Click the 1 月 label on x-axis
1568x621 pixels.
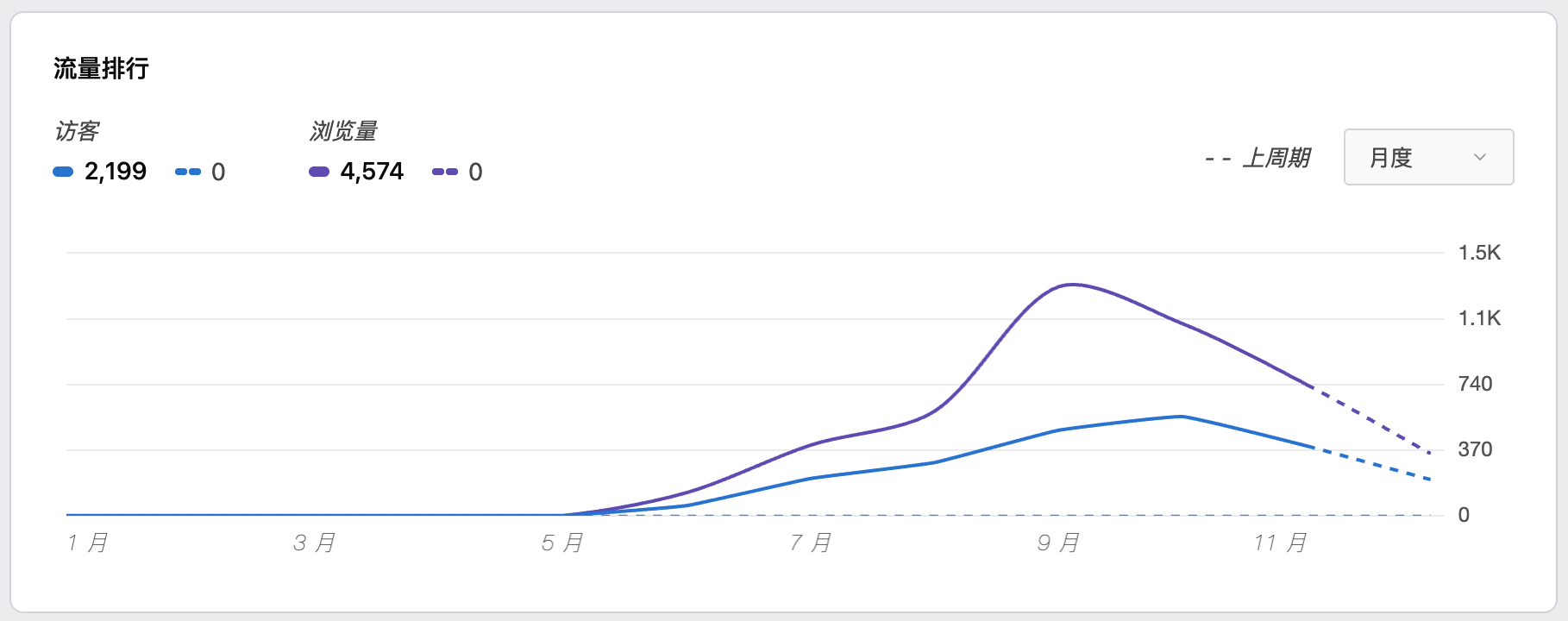coord(87,543)
